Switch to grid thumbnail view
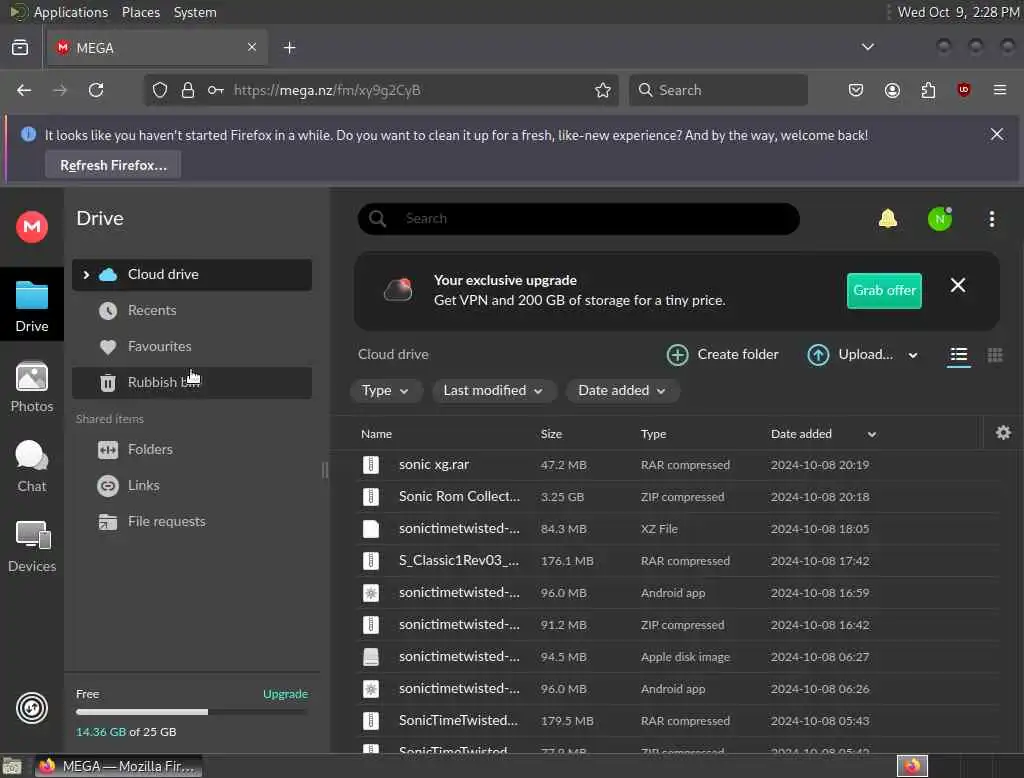The width and height of the screenshot is (1024, 778). pos(995,355)
